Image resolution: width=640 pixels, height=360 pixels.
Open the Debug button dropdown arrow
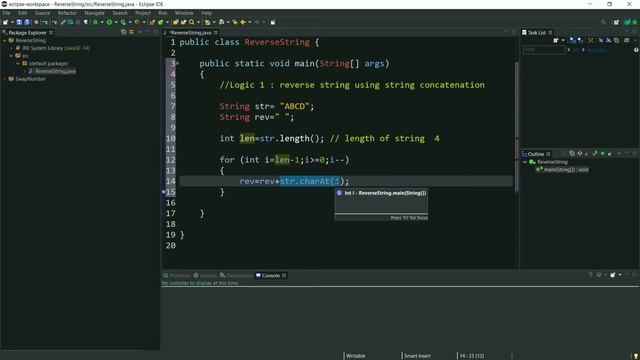click(x=102, y=22)
